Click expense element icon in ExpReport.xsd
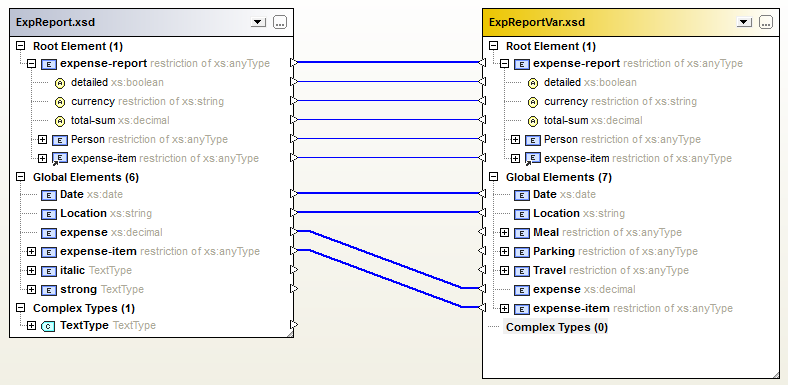 [49, 233]
